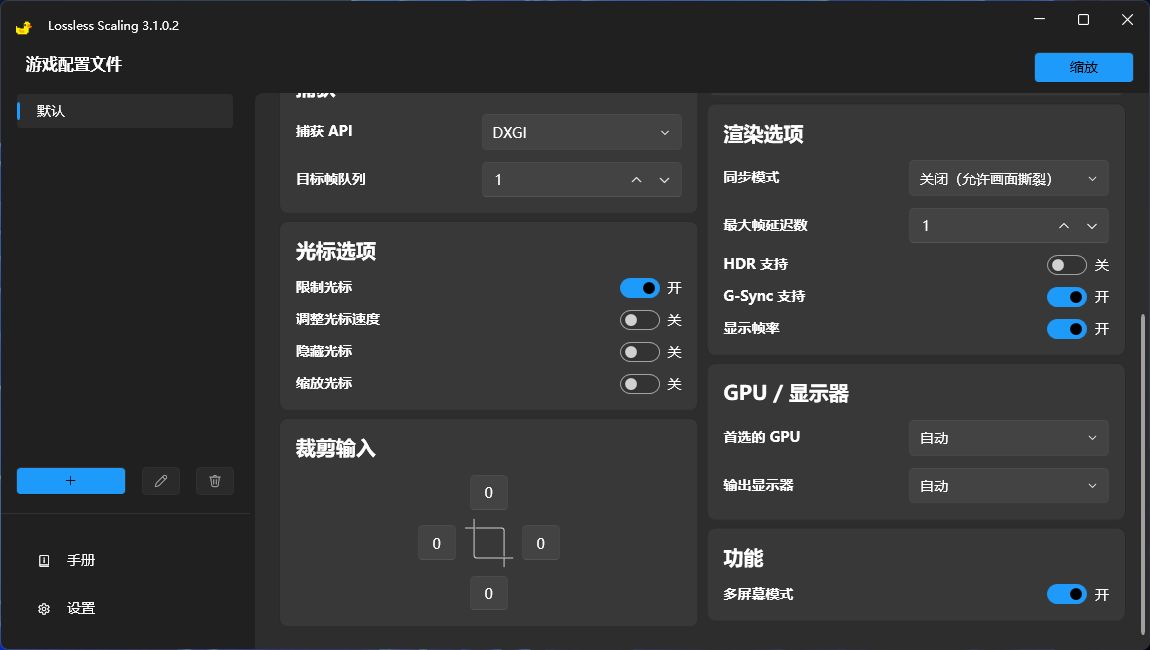Increase 最大帧延迟数 with up arrow
Image resolution: width=1150 pixels, height=650 pixels.
(1064, 226)
